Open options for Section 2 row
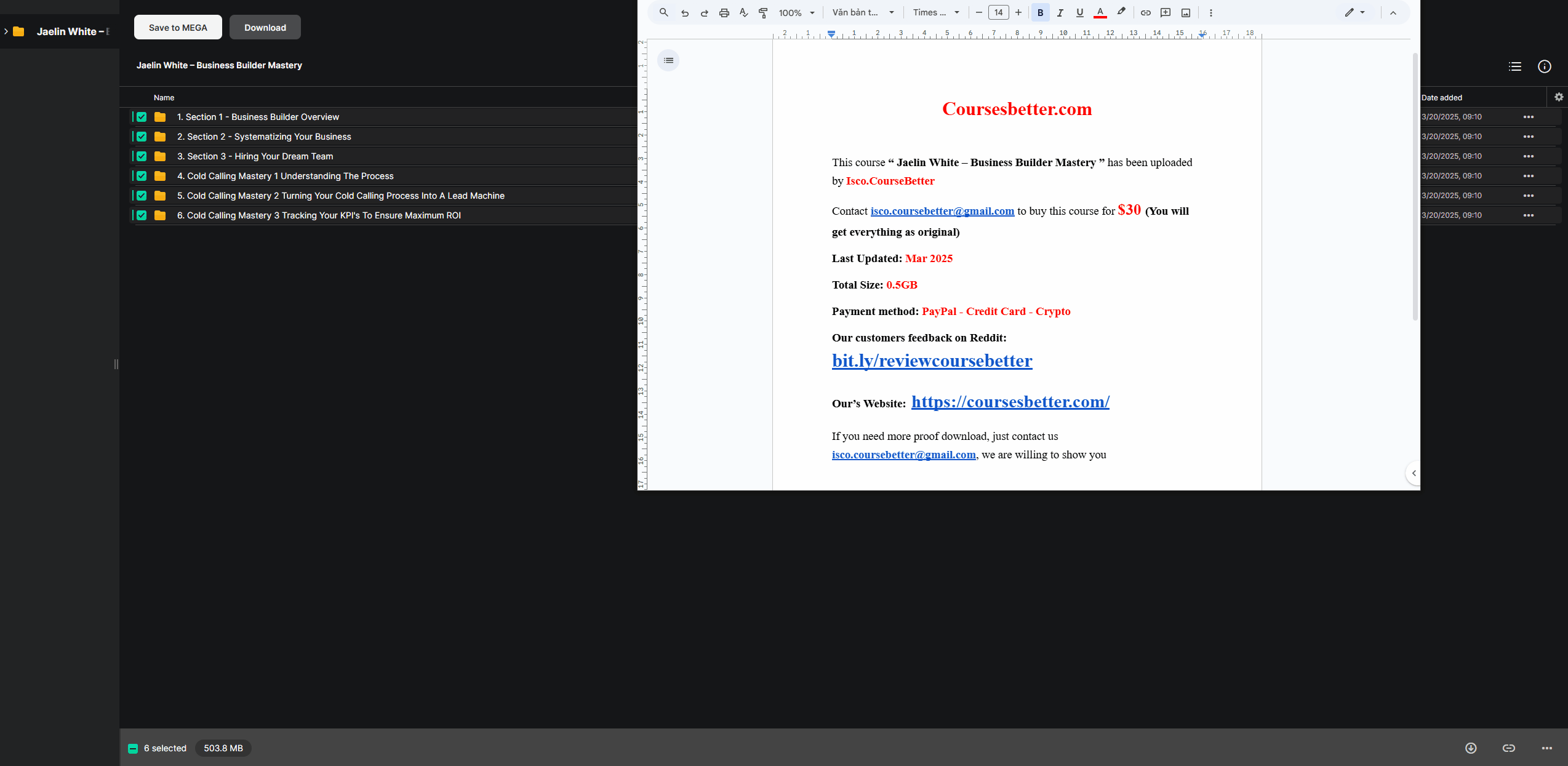 click(1529, 137)
